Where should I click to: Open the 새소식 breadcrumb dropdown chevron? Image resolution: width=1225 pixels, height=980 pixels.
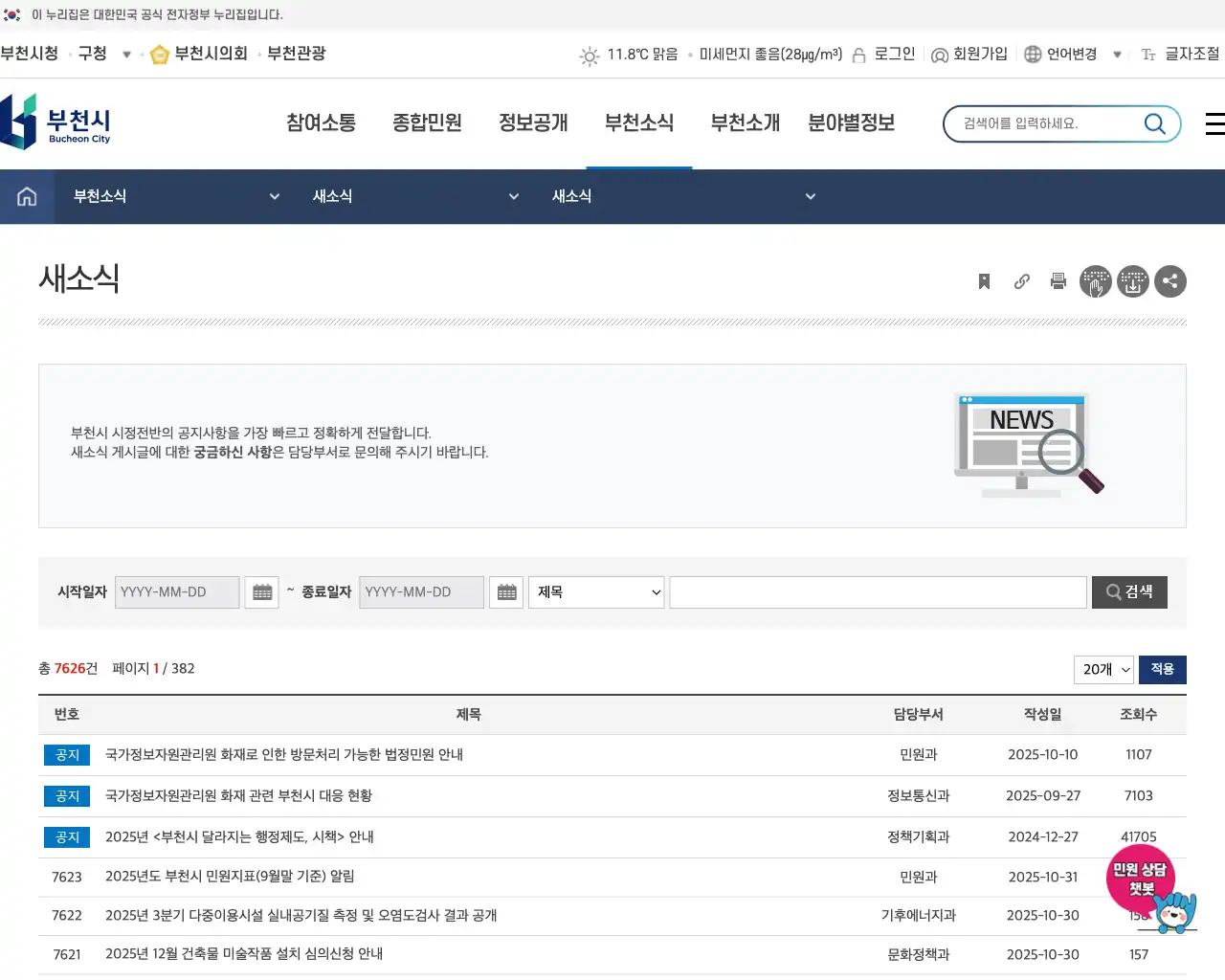(514, 196)
